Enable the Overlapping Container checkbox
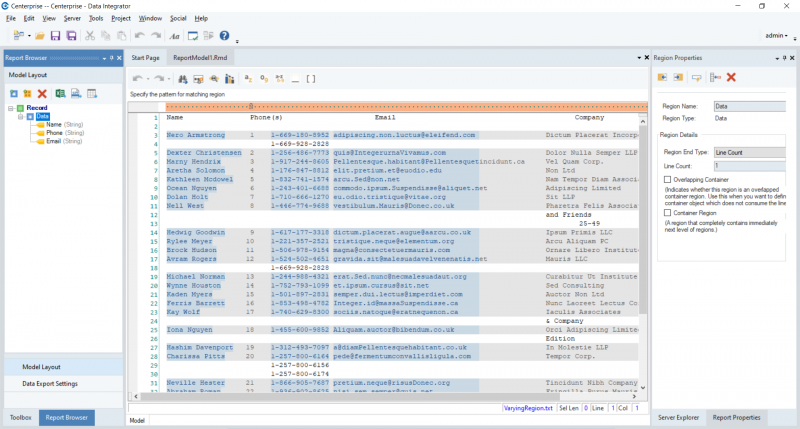Viewport: 800px width, 429px height. 667,179
